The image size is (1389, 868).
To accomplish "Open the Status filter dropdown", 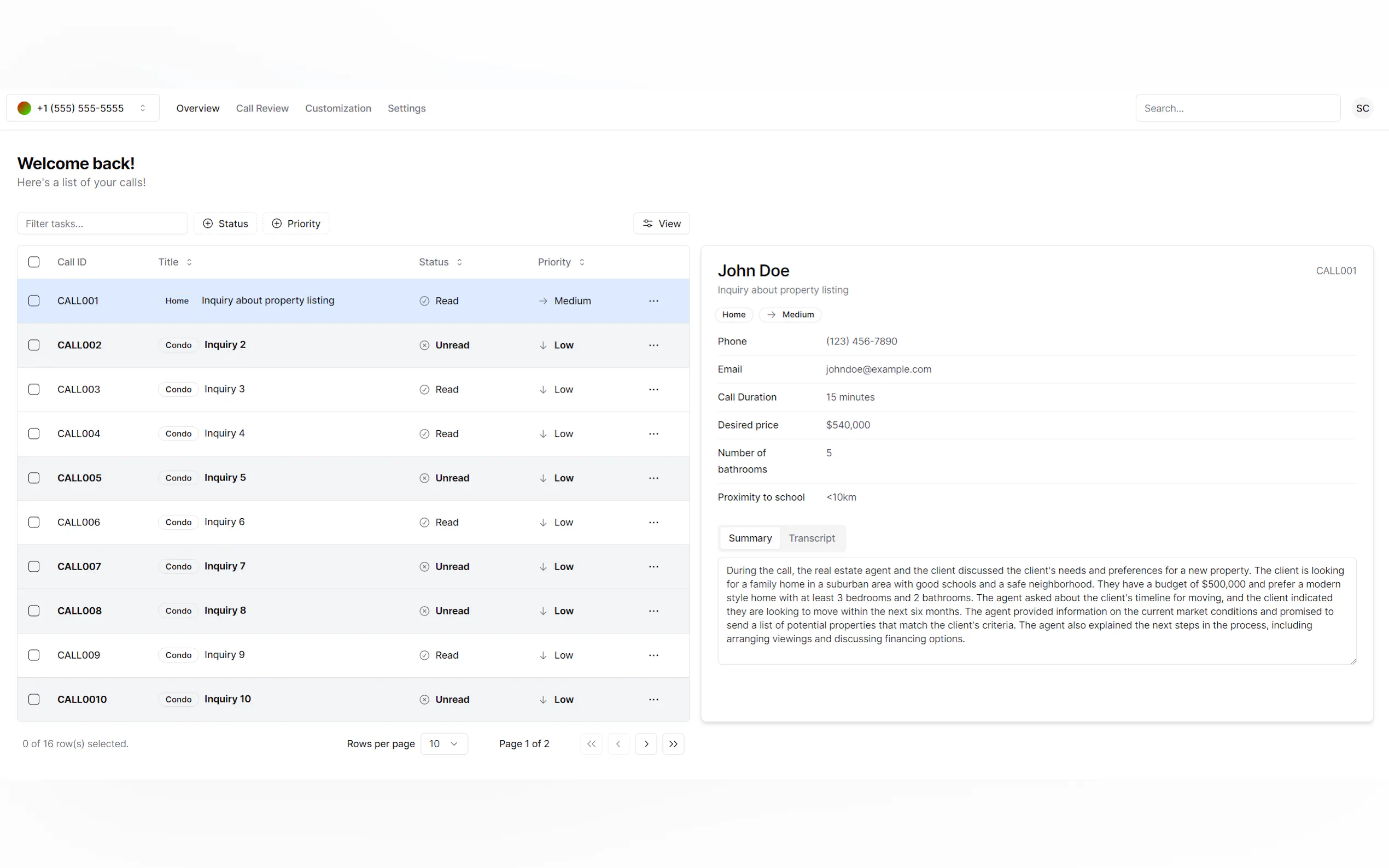I will click(x=225, y=224).
